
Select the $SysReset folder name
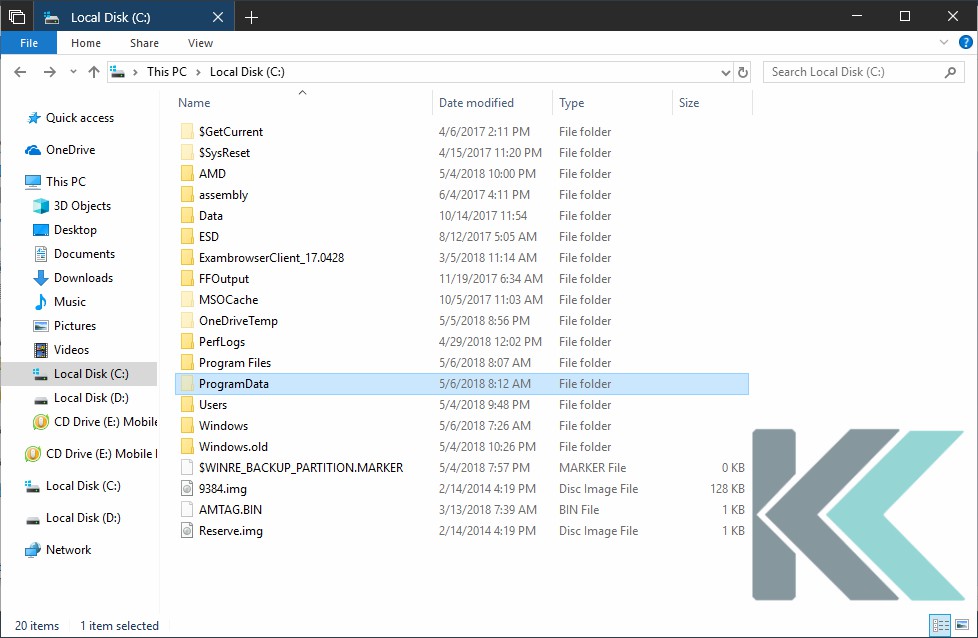(x=225, y=153)
